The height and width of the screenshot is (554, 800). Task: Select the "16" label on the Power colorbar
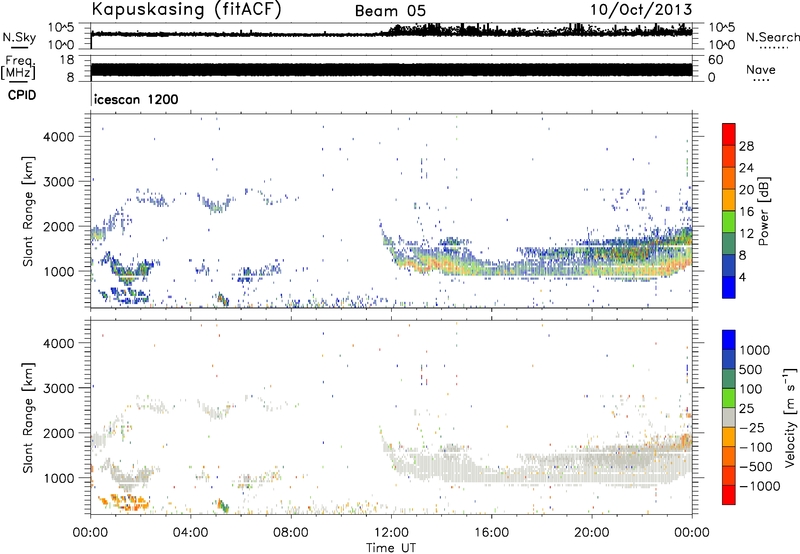(746, 212)
